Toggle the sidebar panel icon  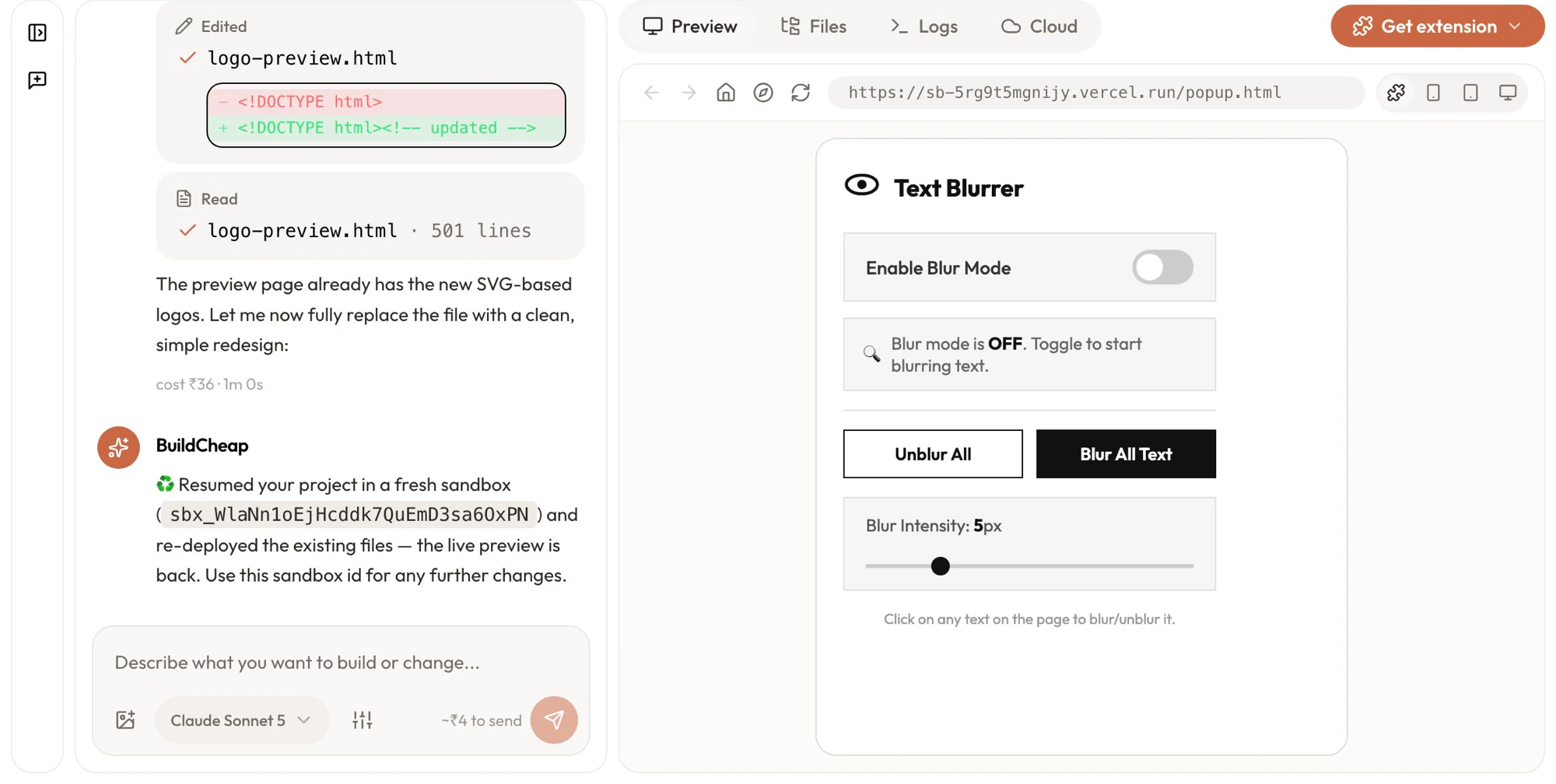(x=37, y=33)
